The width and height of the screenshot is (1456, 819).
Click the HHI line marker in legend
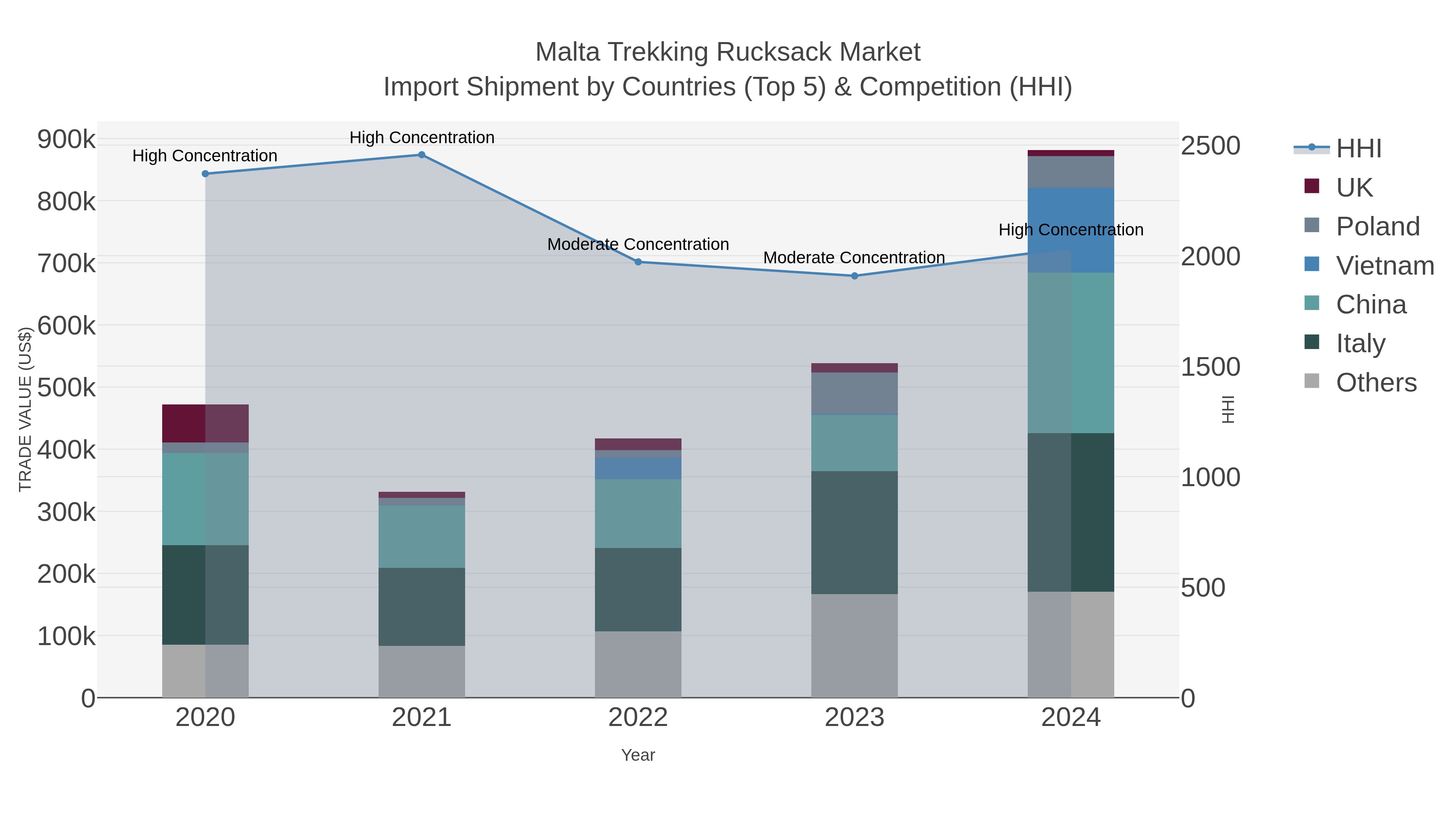(x=1312, y=148)
